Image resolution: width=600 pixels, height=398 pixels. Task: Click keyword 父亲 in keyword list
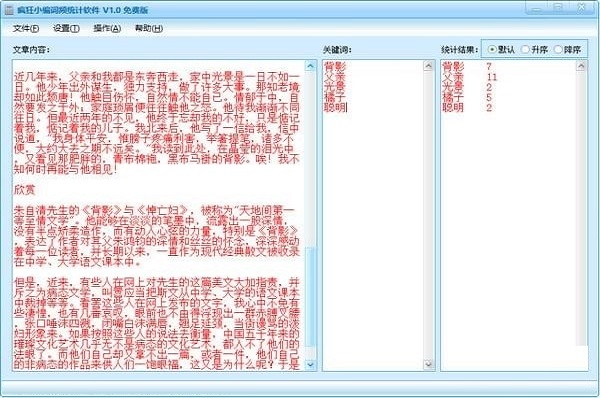click(x=335, y=77)
